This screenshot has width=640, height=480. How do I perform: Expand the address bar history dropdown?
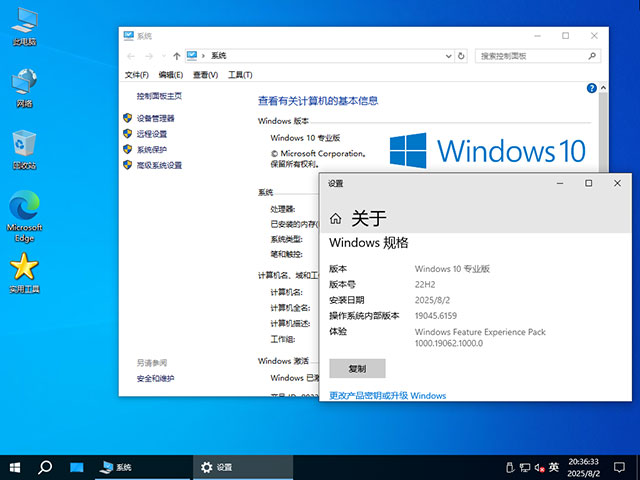[447, 56]
